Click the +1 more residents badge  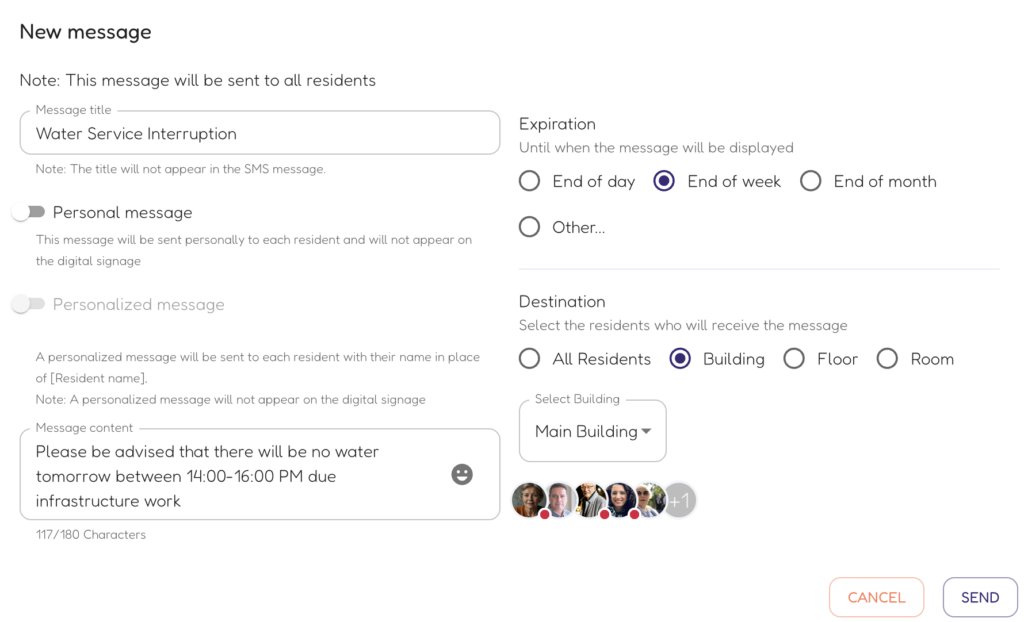pos(680,500)
